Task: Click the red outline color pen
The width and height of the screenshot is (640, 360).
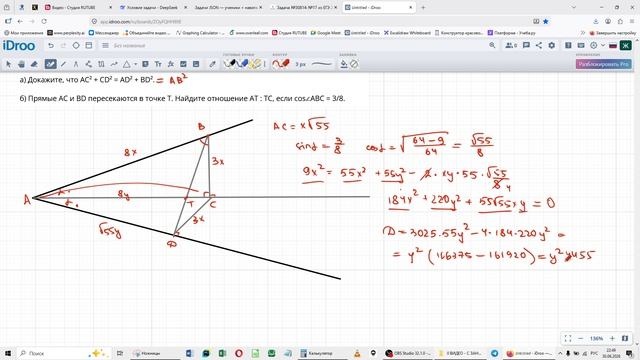Action: point(281,64)
